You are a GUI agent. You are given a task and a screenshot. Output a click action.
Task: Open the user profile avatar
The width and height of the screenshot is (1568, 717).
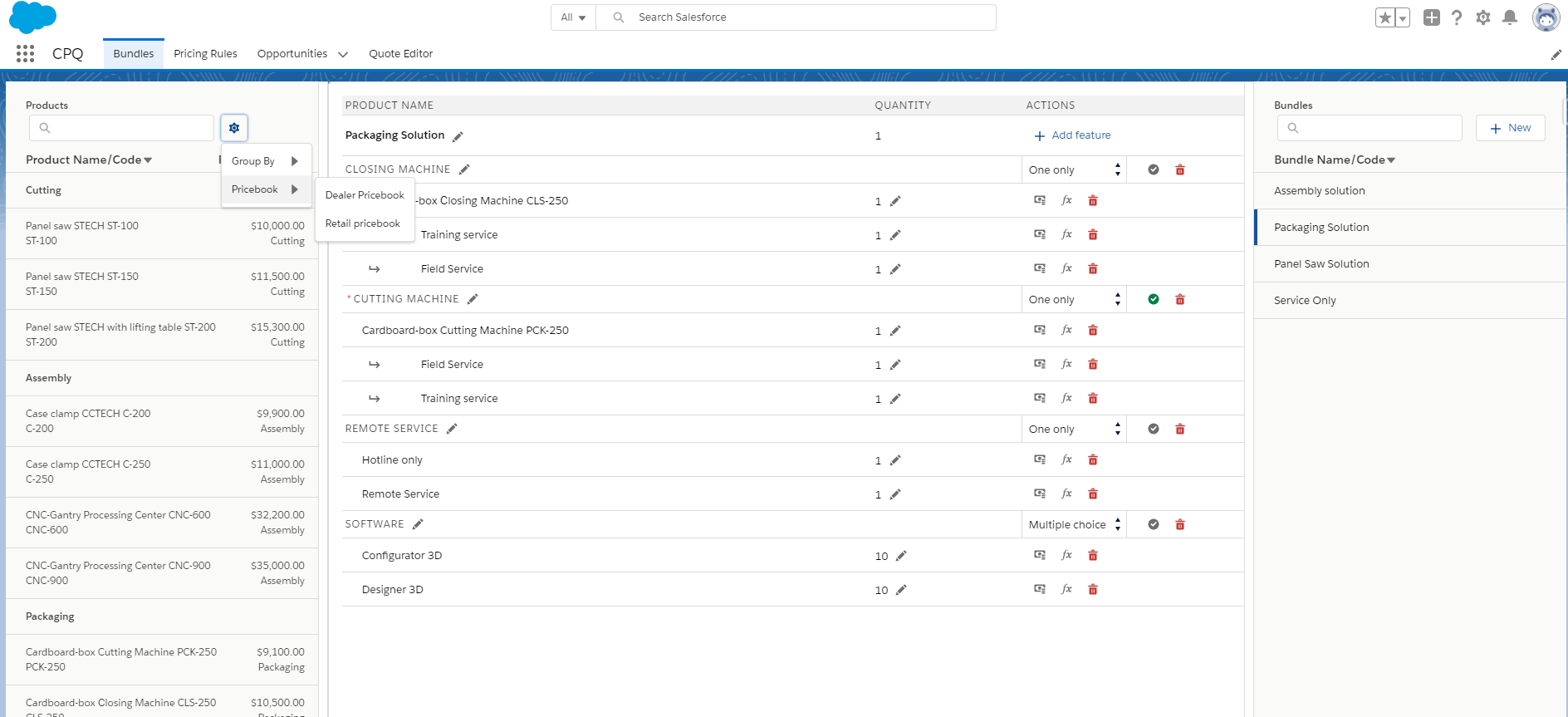[1546, 17]
